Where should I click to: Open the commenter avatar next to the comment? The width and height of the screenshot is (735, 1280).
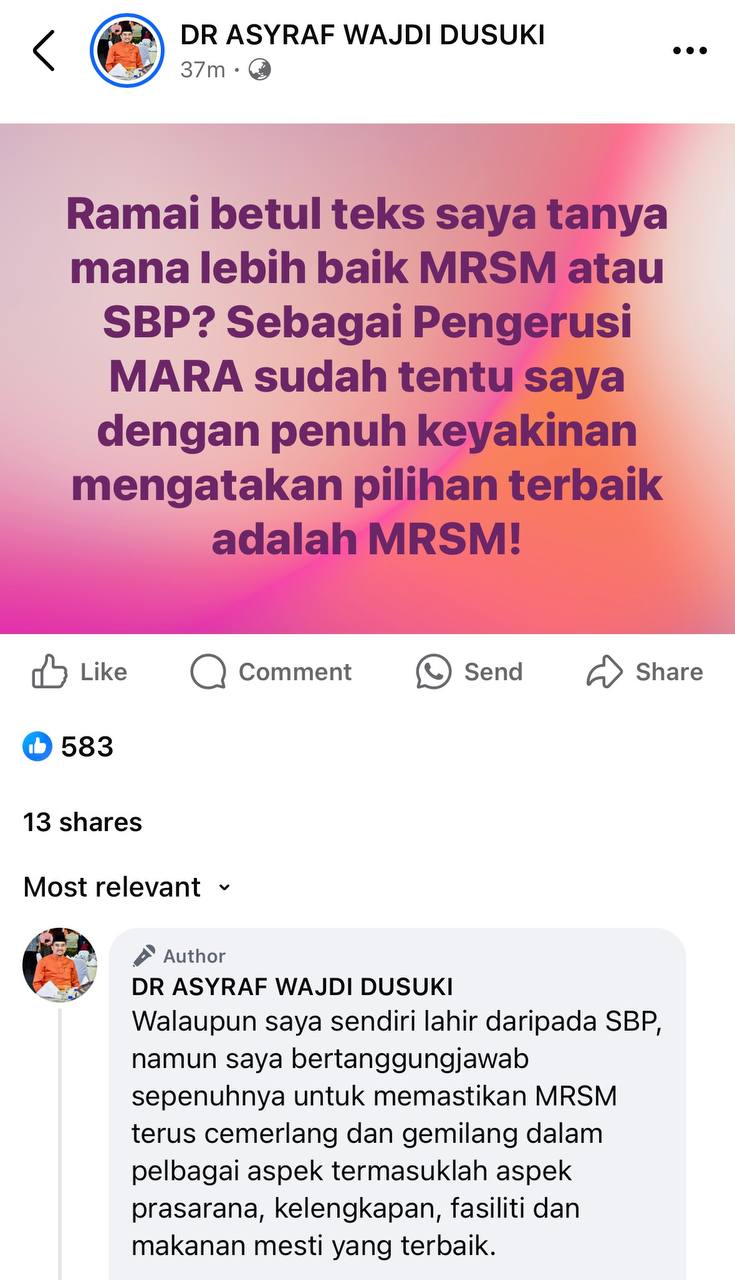[x=60, y=965]
